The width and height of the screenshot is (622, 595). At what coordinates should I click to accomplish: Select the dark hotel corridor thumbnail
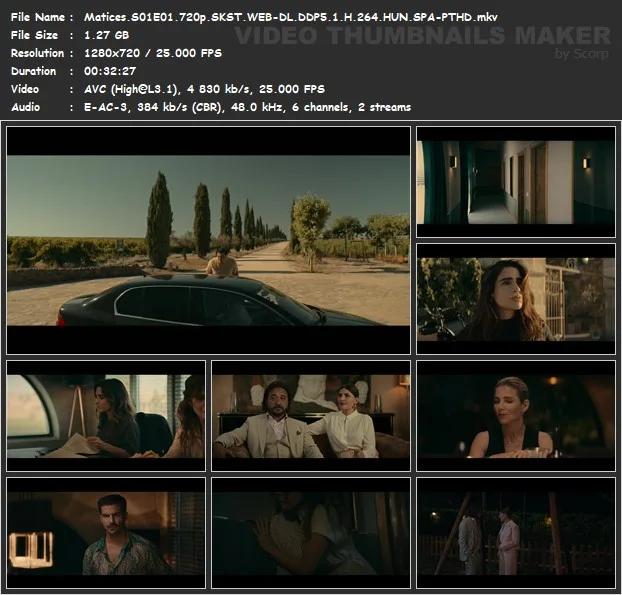click(516, 182)
